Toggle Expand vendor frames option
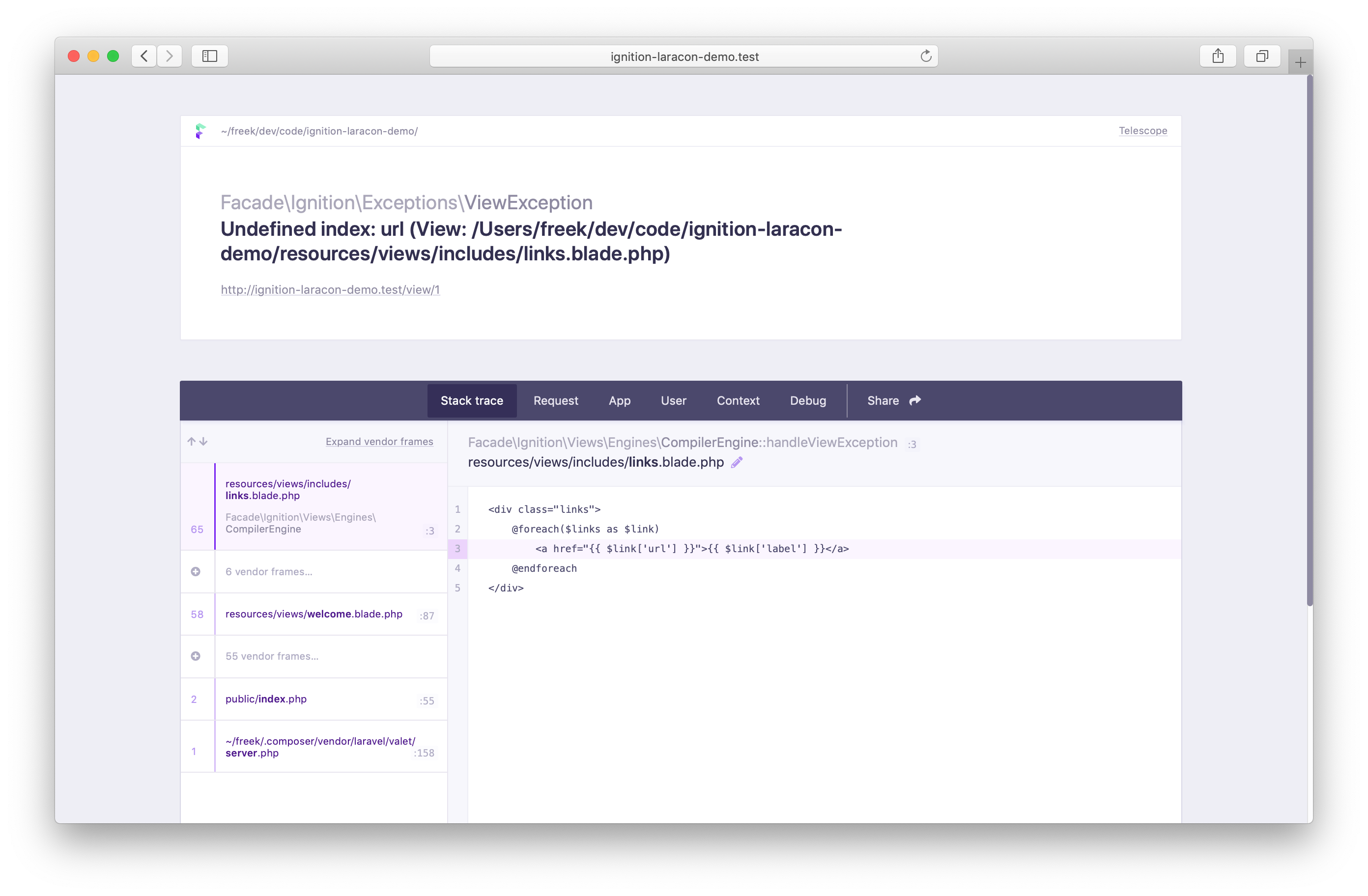 pos(378,441)
